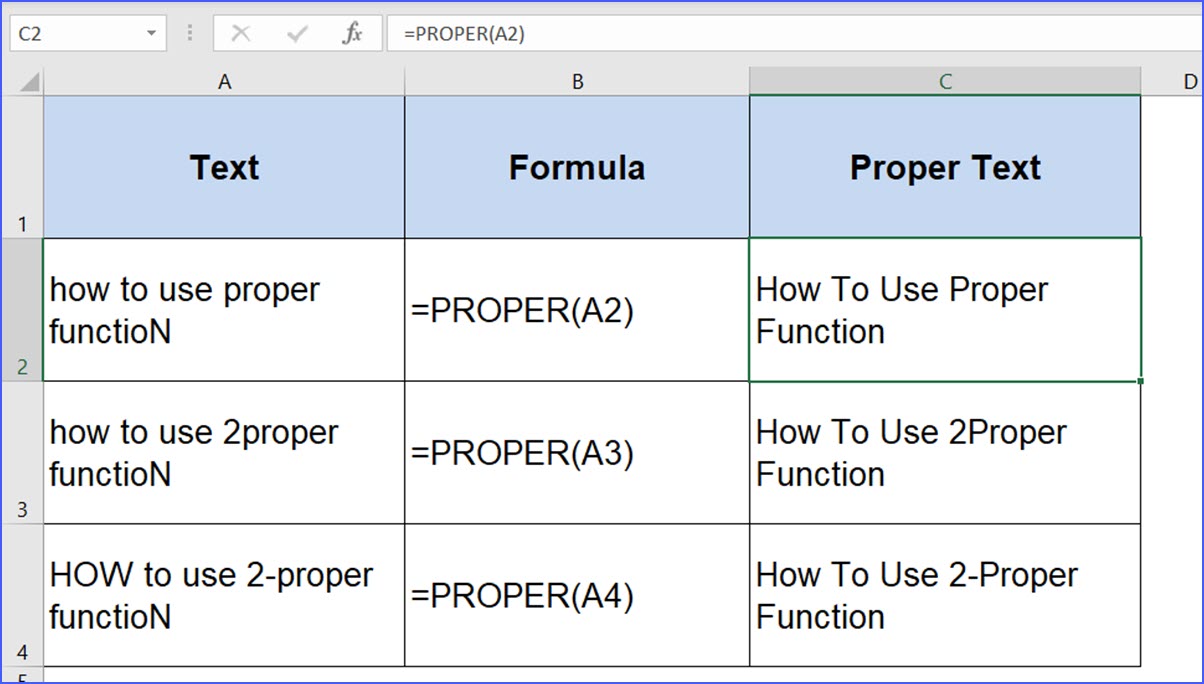Click the Proper Text header cell C1
The width and height of the screenshot is (1204, 684).
(944, 167)
